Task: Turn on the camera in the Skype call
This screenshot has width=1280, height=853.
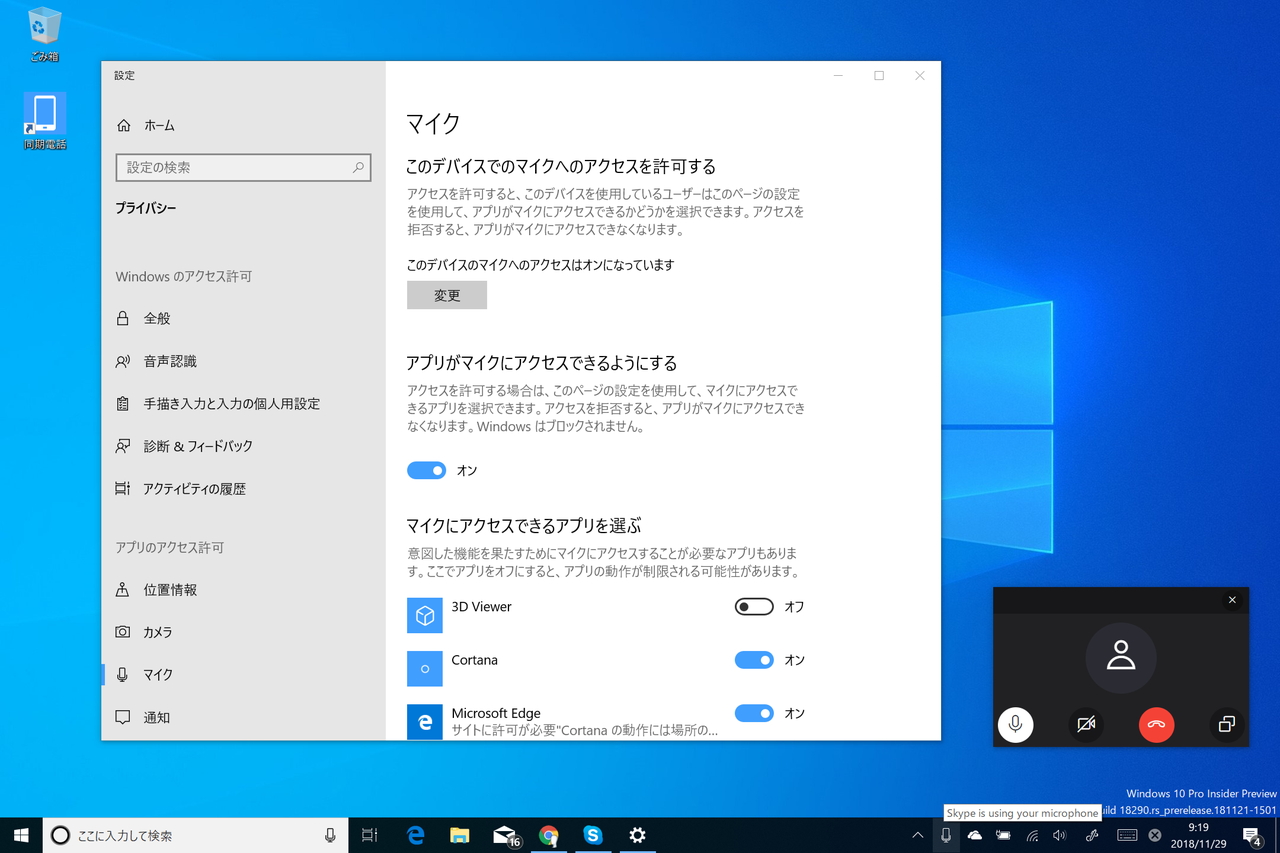Action: [1086, 725]
